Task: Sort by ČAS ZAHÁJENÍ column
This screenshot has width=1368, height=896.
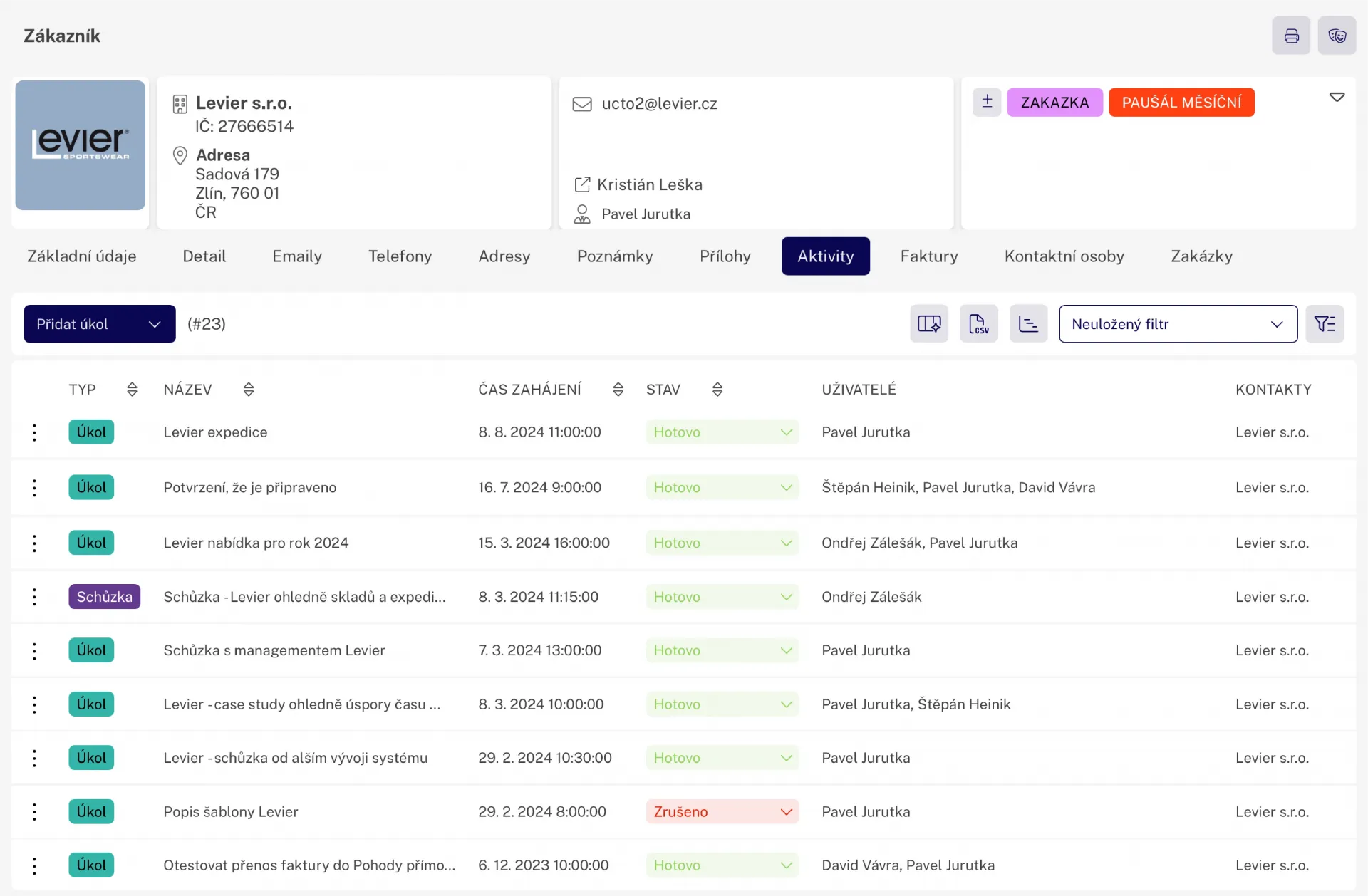Action: [618, 390]
